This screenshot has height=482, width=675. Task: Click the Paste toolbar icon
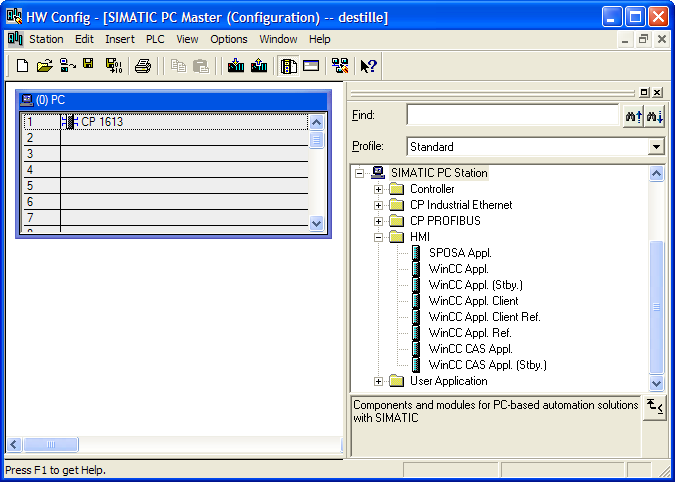coord(201,66)
